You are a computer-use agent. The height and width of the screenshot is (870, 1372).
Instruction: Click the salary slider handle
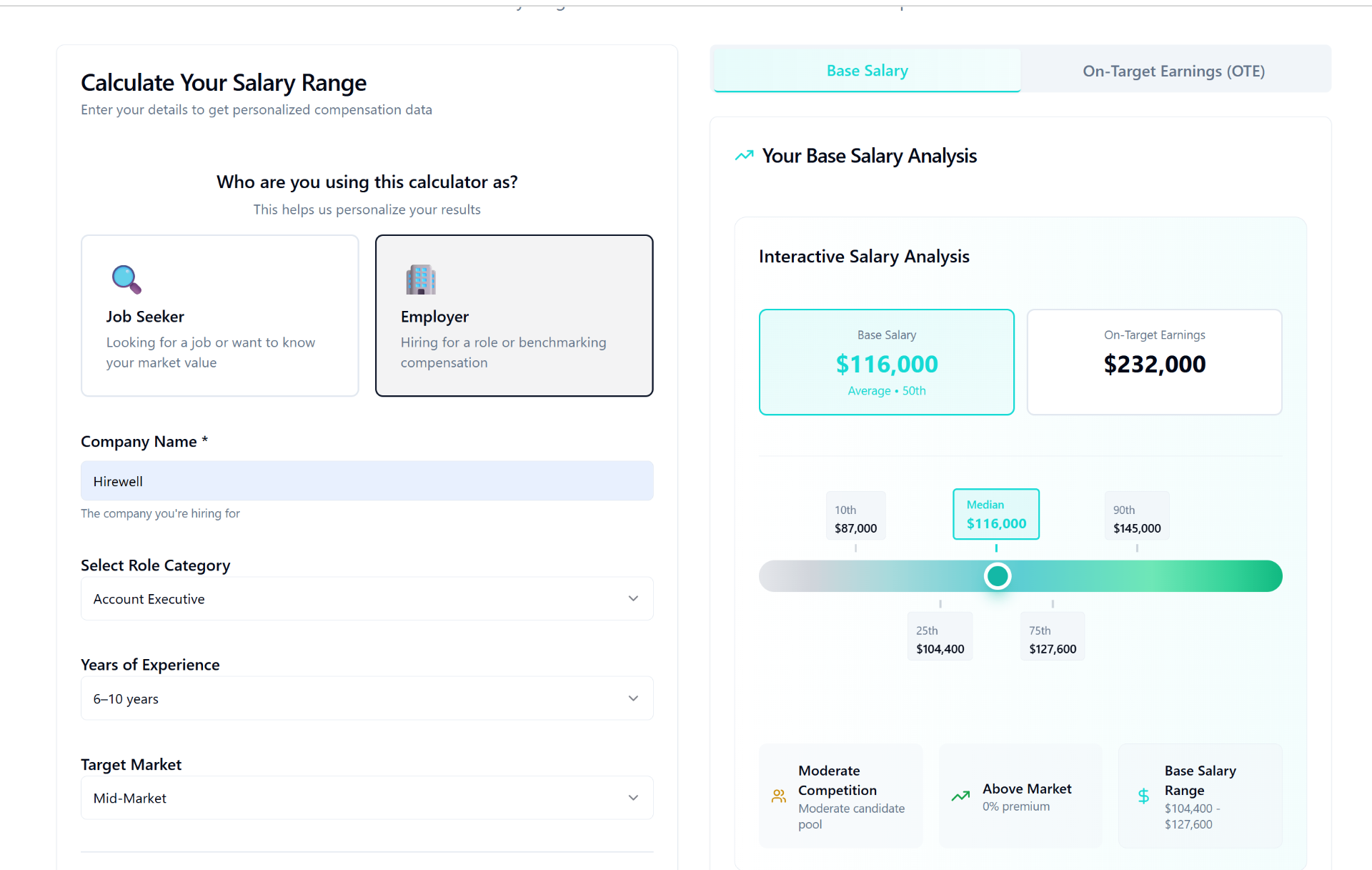click(x=997, y=575)
